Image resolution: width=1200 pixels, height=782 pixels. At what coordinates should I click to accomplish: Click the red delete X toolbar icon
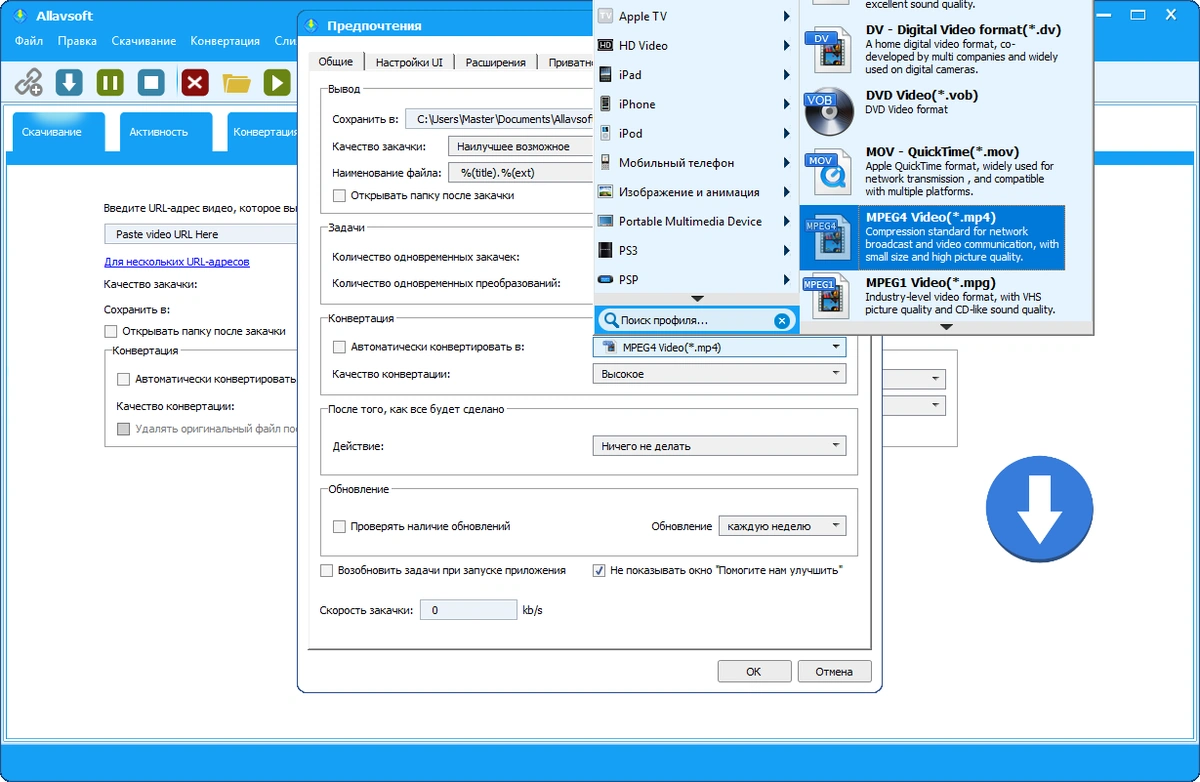(x=195, y=82)
